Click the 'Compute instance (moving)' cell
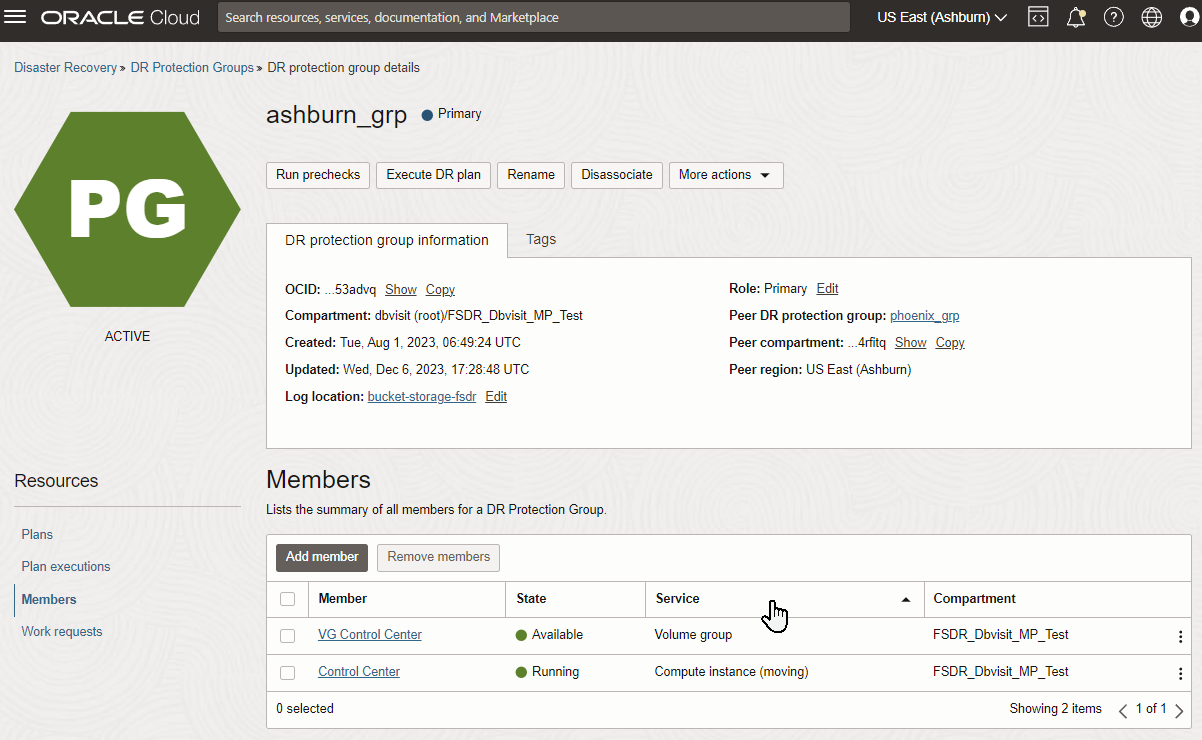Image resolution: width=1202 pixels, height=740 pixels. (x=731, y=672)
